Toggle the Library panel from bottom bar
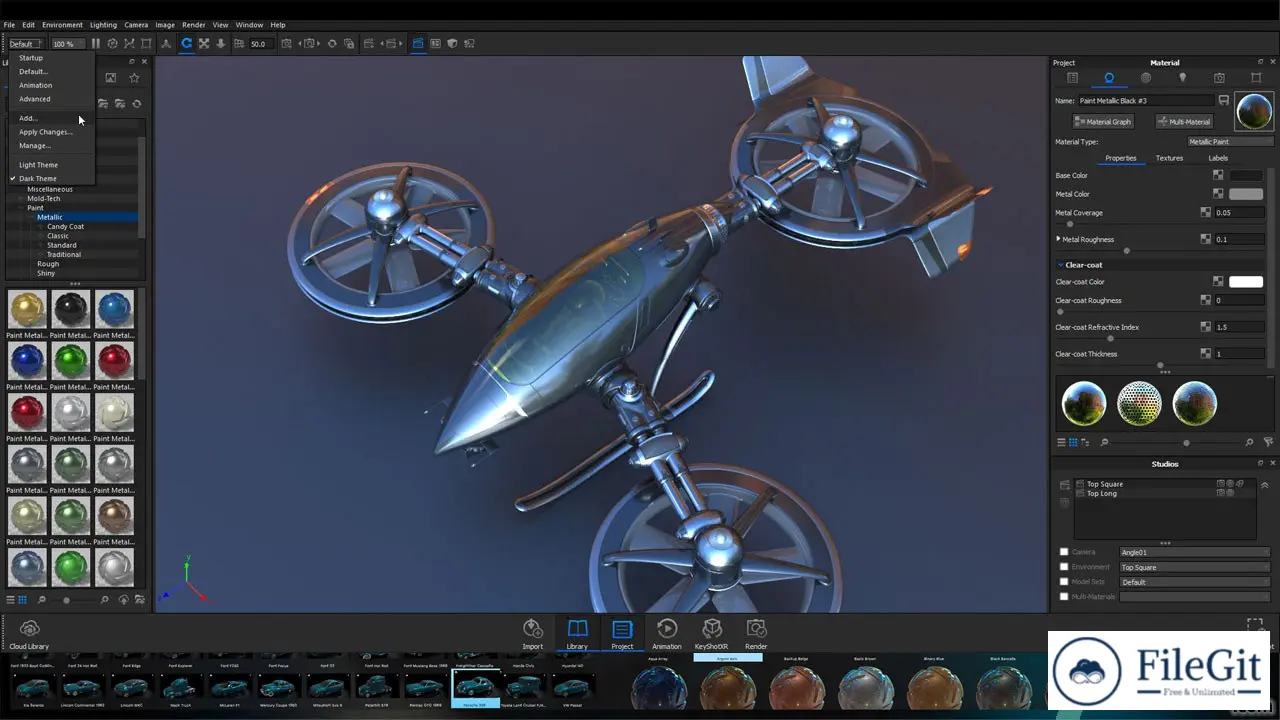 [577, 634]
